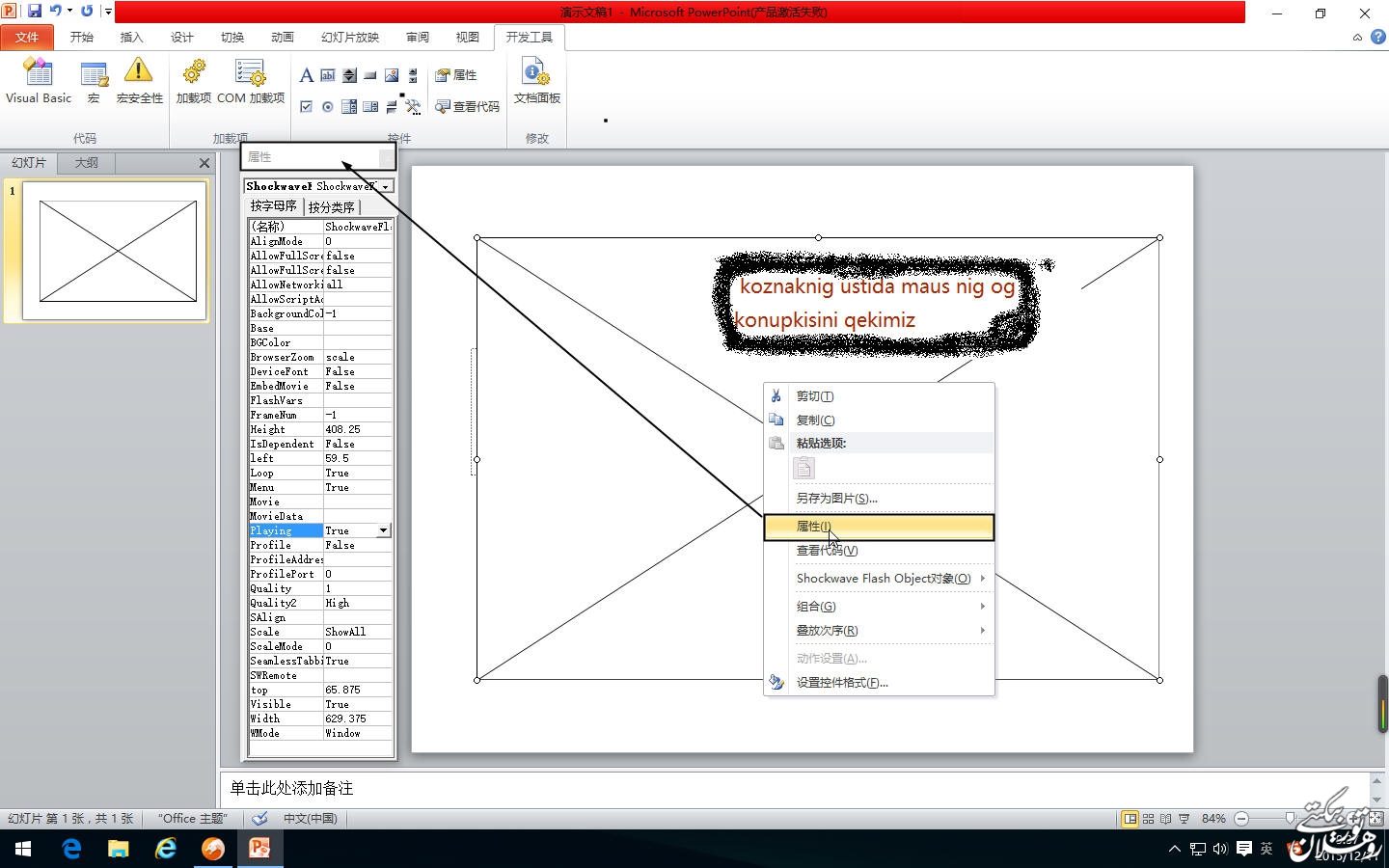The height and width of the screenshot is (868, 1389).
Task: Click 84% zoom level button
Action: coord(1213,819)
